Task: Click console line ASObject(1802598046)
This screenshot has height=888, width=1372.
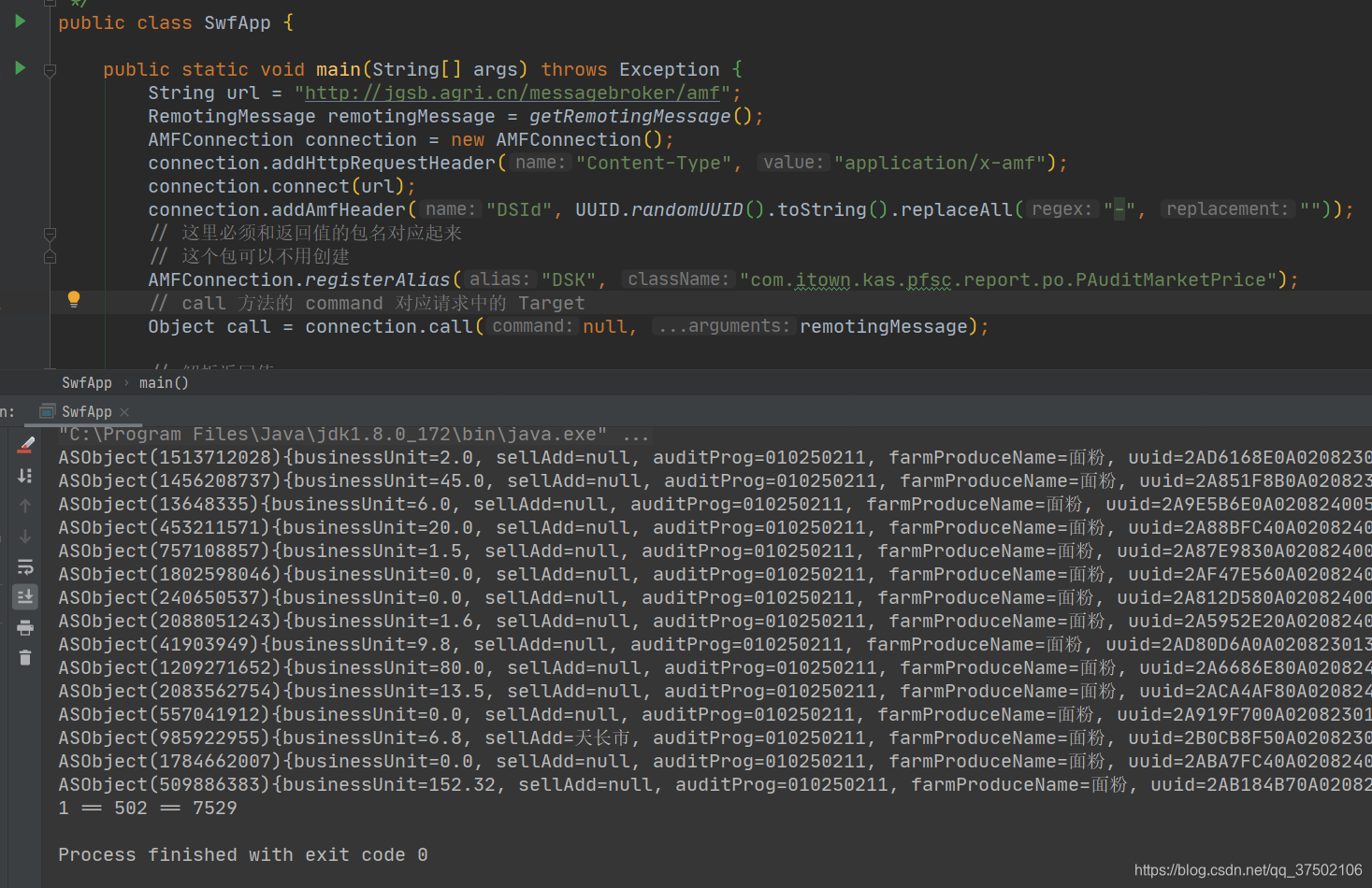Action: (x=715, y=574)
